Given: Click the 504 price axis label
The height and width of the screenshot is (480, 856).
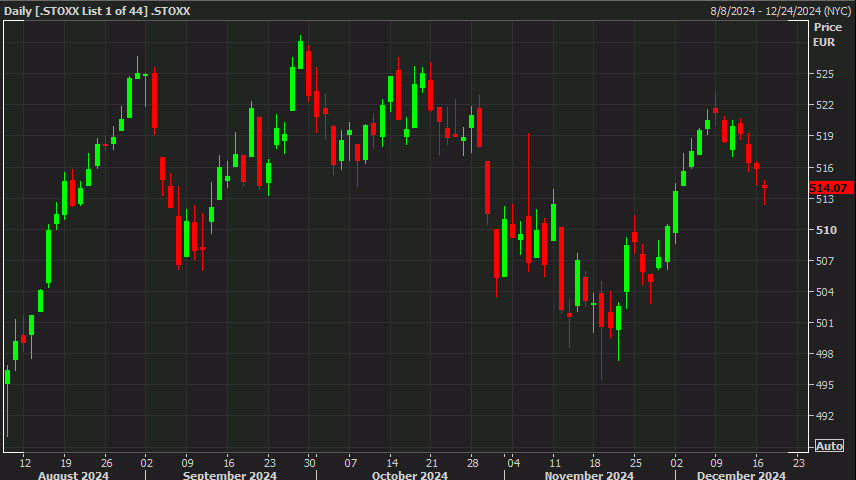Looking at the screenshot, I should click(x=824, y=292).
